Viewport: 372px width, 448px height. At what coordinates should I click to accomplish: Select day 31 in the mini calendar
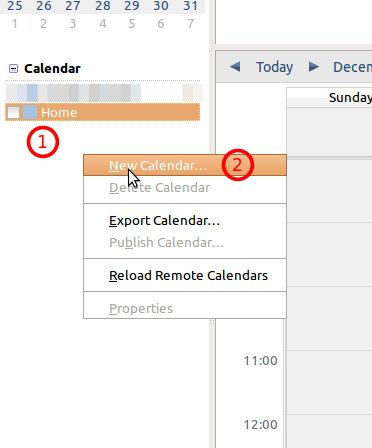(x=190, y=6)
